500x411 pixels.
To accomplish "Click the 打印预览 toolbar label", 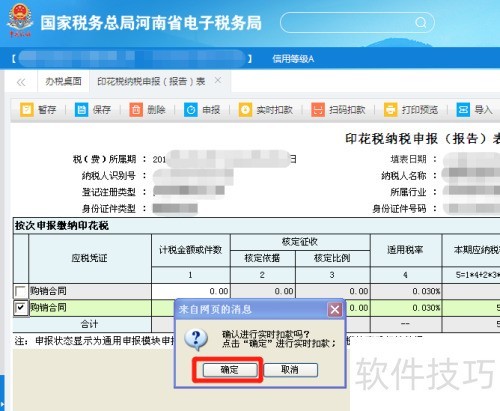I will [x=420, y=110].
